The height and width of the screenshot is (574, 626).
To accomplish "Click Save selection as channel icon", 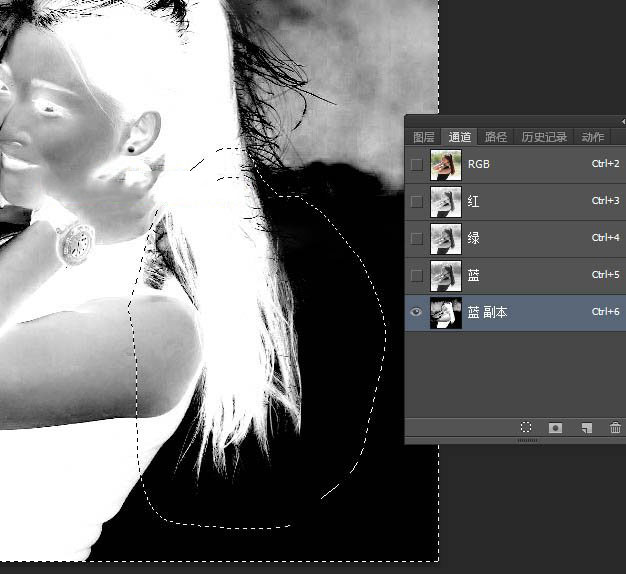I will tap(556, 428).
